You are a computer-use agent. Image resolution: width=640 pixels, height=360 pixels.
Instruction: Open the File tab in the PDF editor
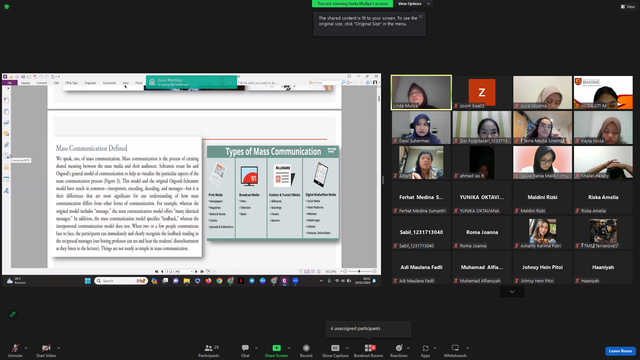click(9, 83)
